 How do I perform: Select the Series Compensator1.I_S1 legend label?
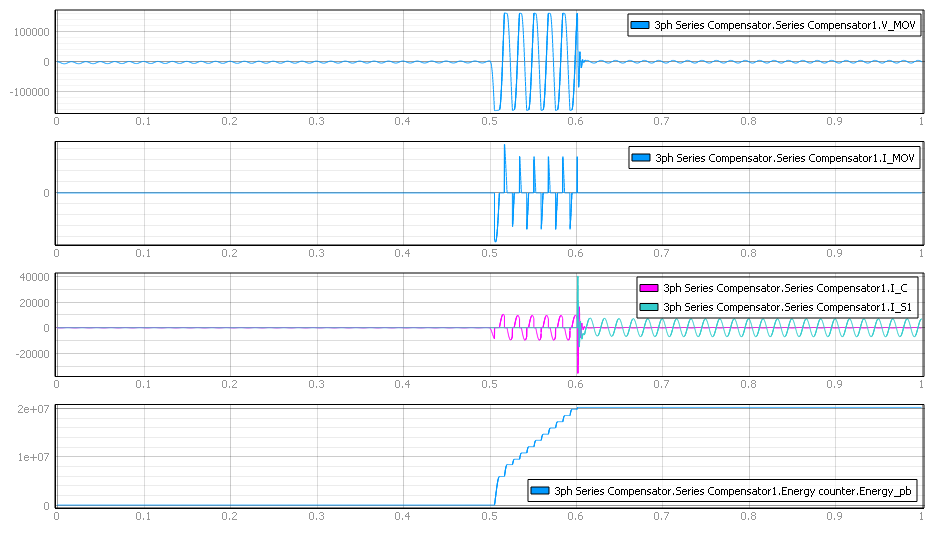click(787, 306)
